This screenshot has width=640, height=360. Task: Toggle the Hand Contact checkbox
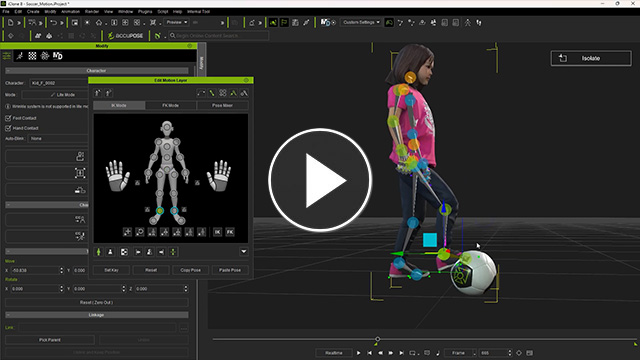[x=8, y=128]
